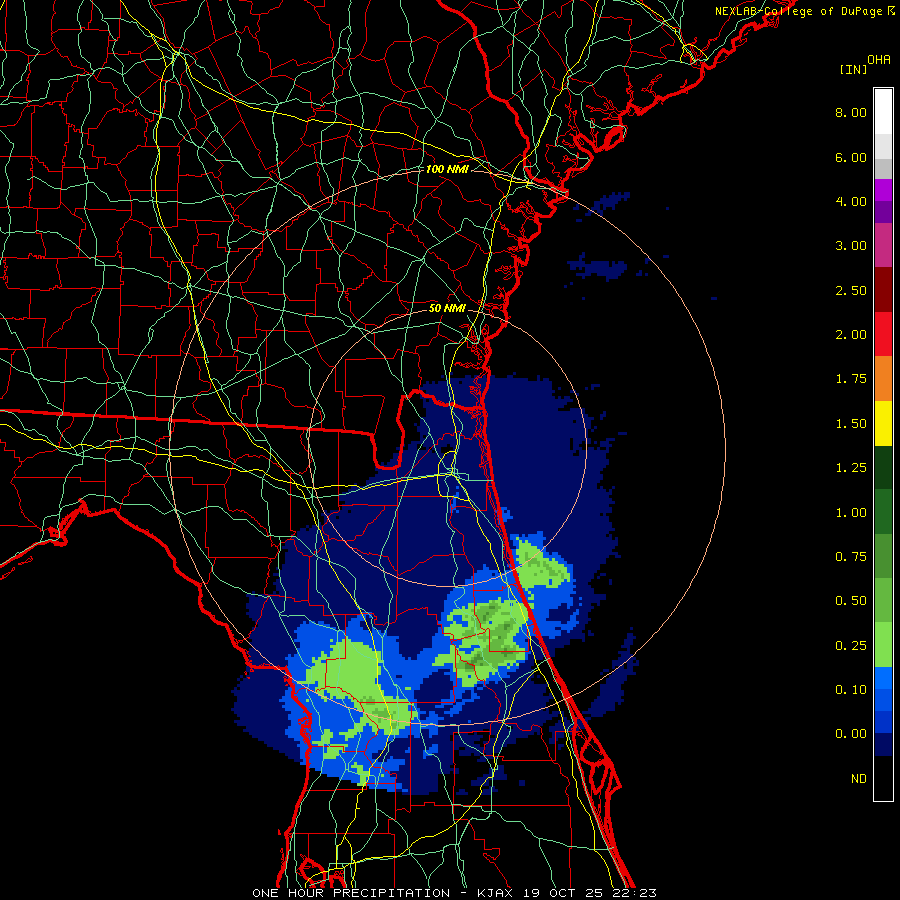Click the 1.25 legend value

pos(851,468)
